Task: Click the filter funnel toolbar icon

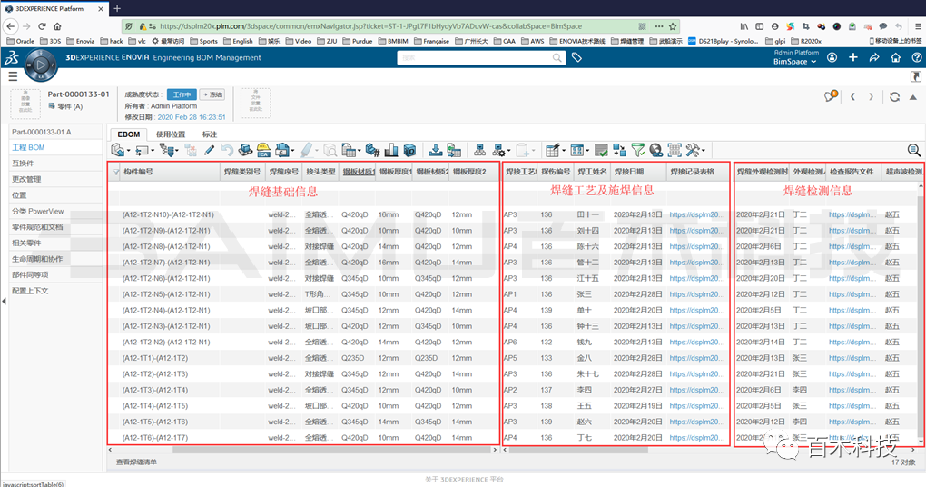Action: (x=638, y=150)
